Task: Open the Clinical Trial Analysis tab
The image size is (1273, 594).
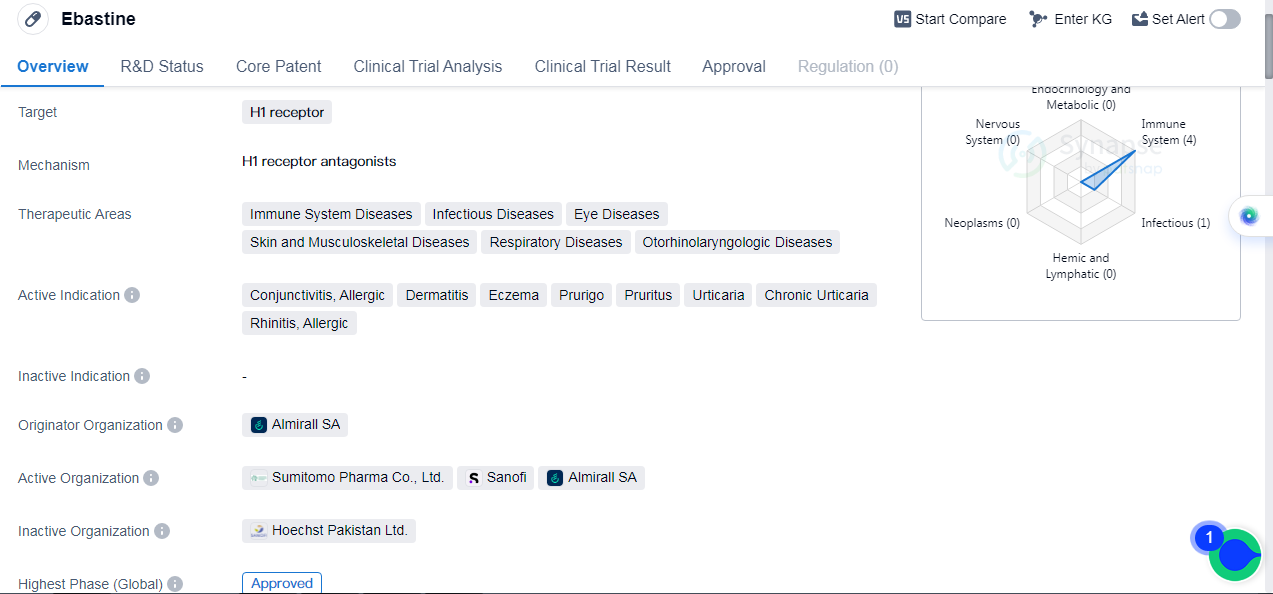Action: [x=428, y=66]
